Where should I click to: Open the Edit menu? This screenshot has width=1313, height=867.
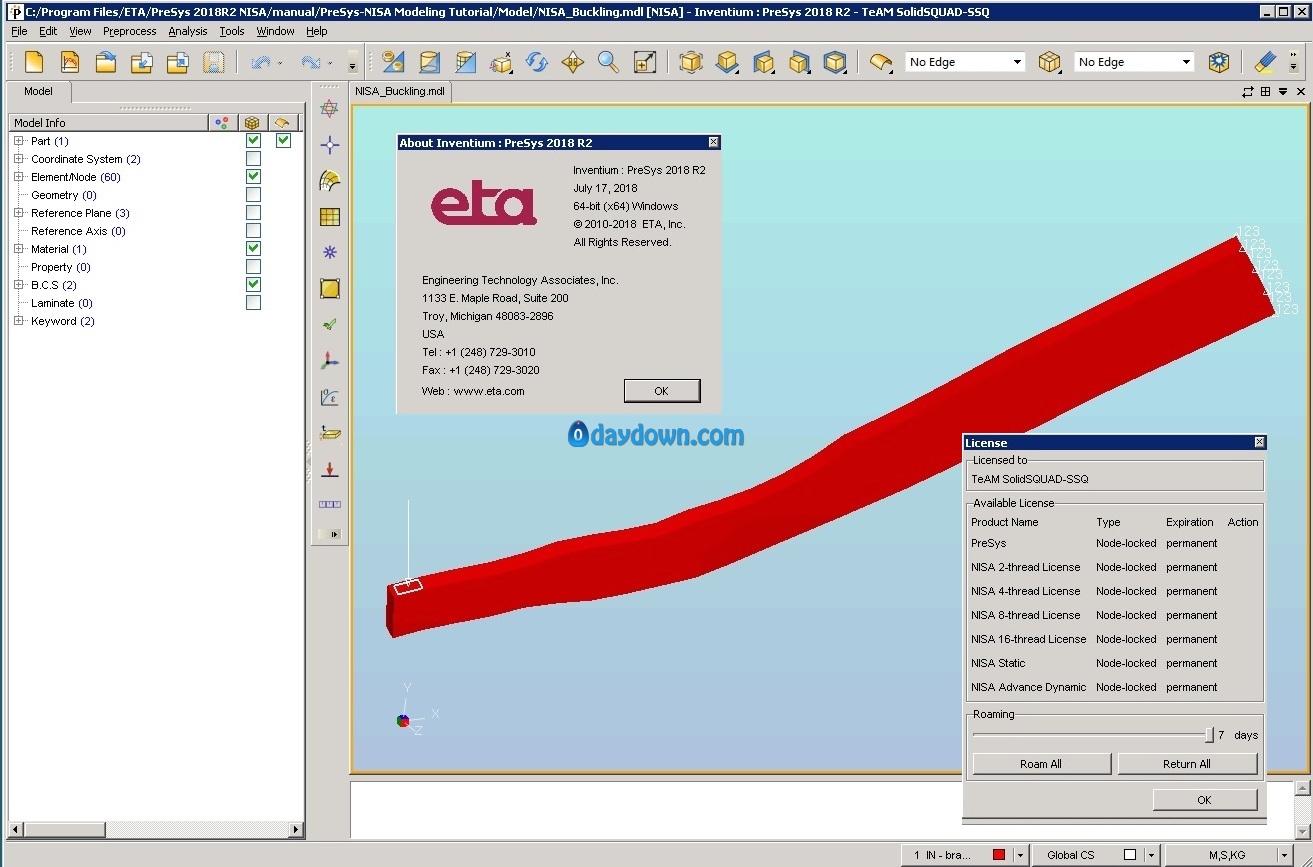48,31
